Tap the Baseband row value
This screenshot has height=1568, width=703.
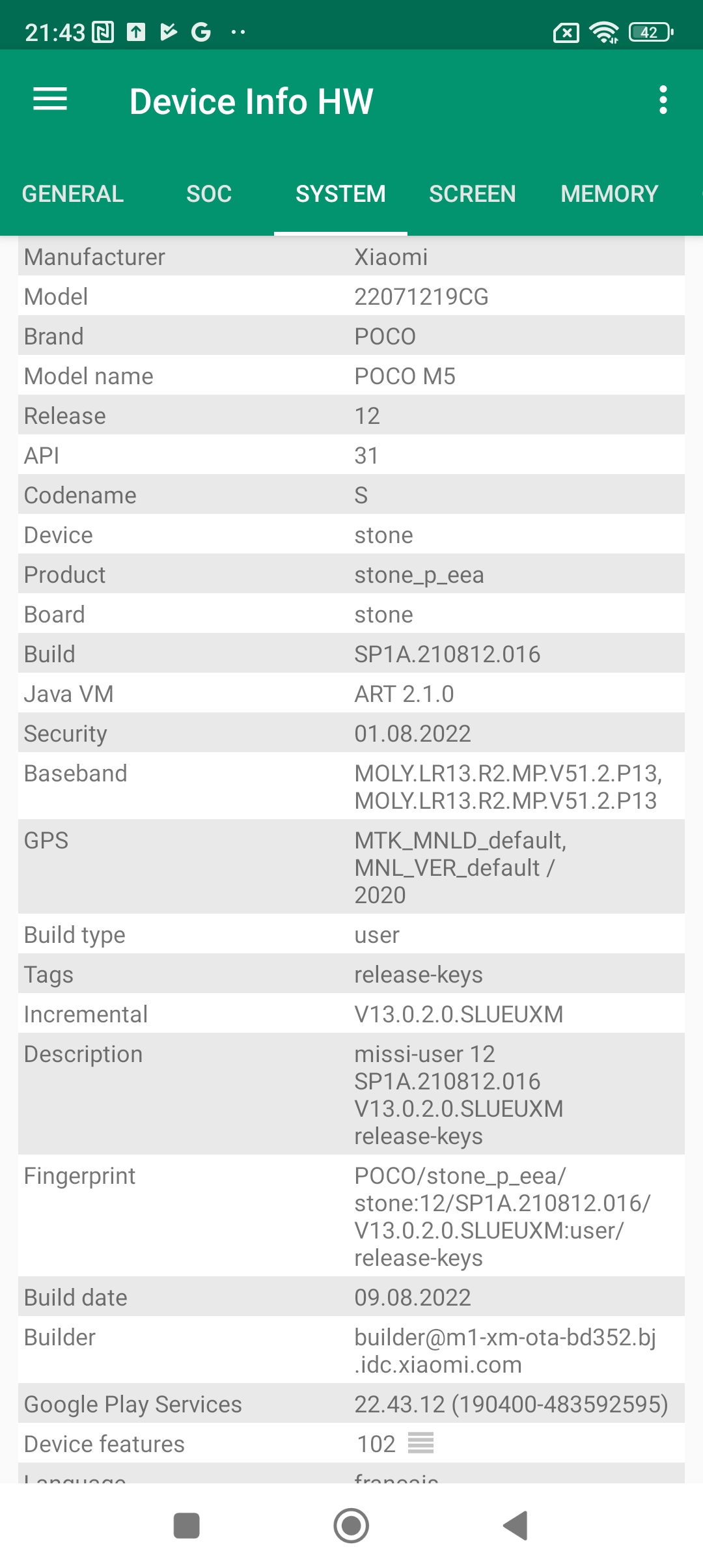tap(508, 787)
